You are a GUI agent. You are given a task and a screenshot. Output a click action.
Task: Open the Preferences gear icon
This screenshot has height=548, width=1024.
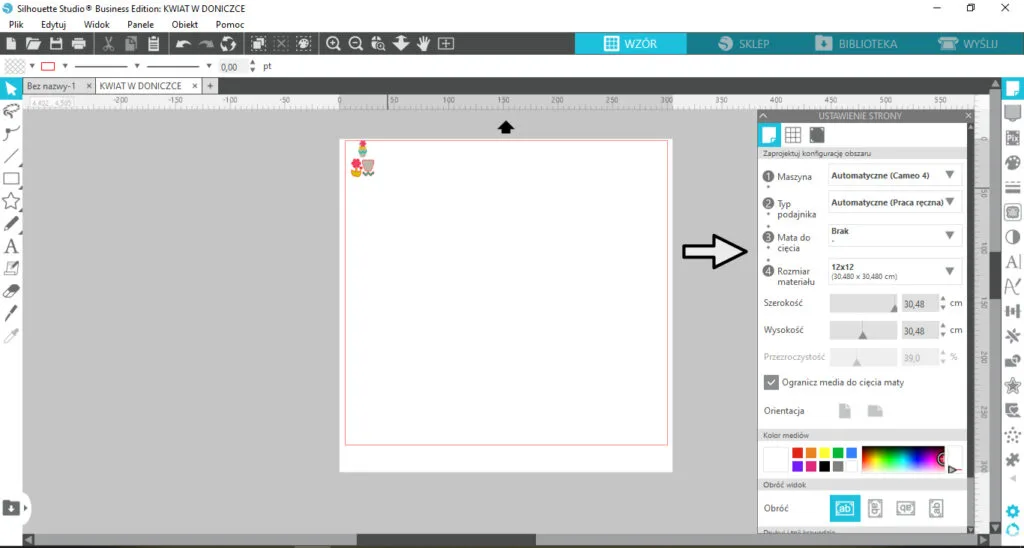pos(1013,511)
